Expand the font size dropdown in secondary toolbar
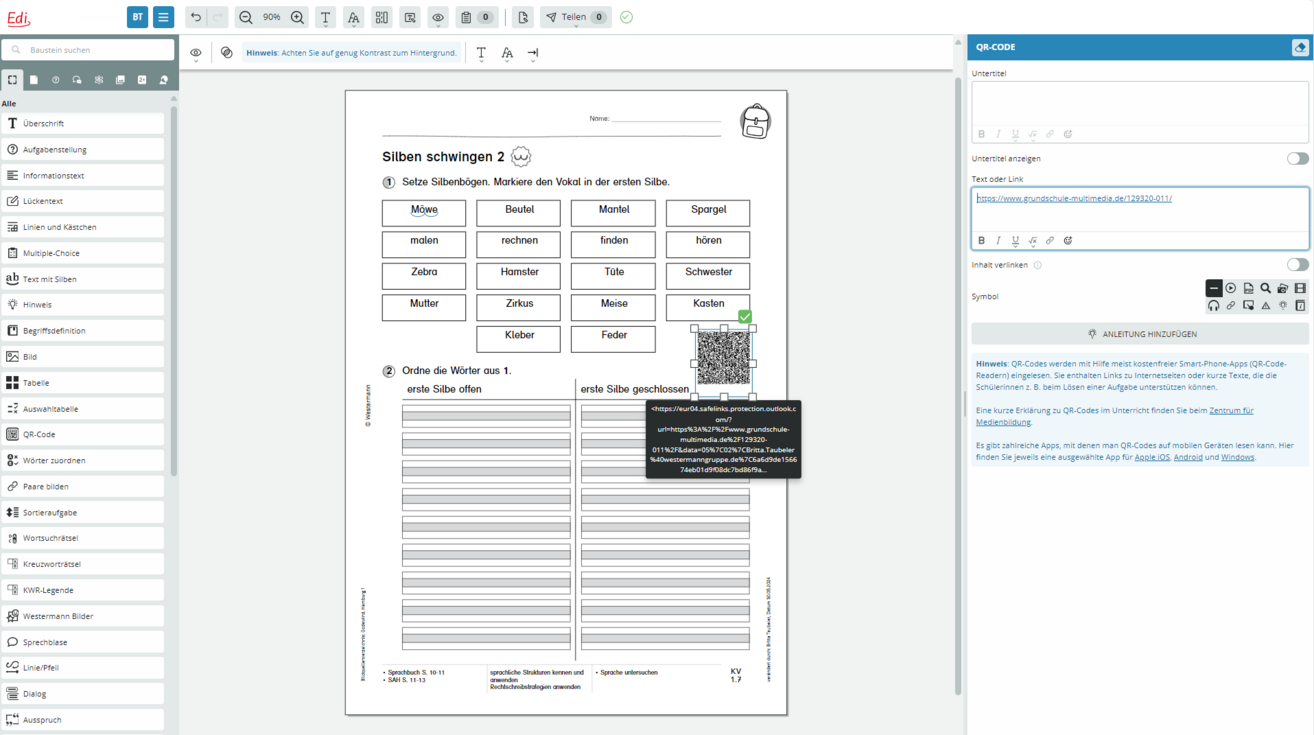The width and height of the screenshot is (1314, 735). (507, 54)
